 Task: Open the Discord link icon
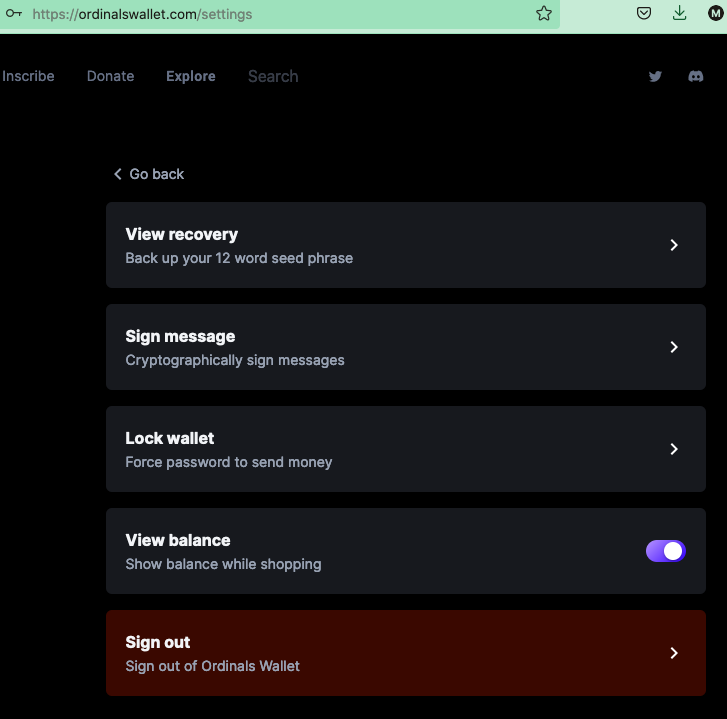(x=695, y=76)
